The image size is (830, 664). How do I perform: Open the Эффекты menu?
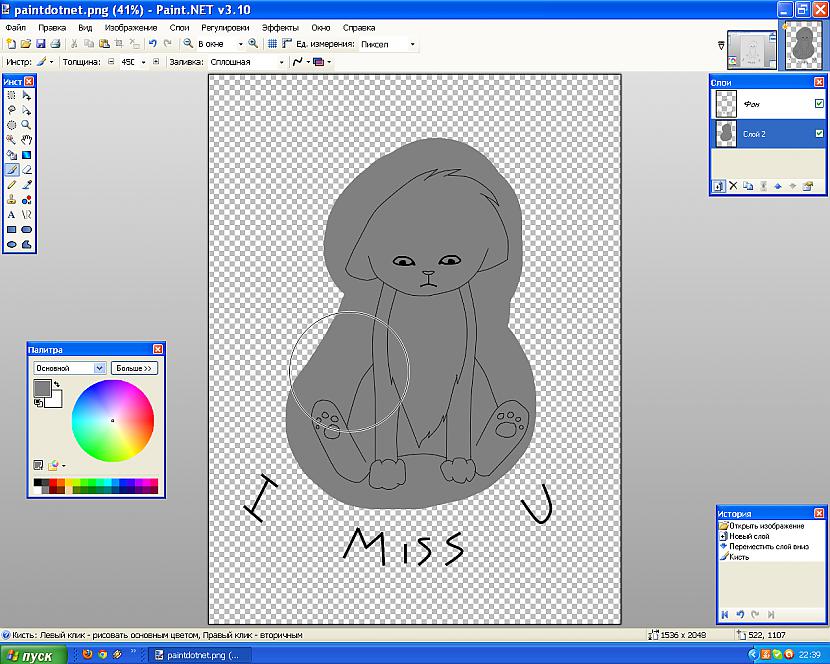coord(281,28)
